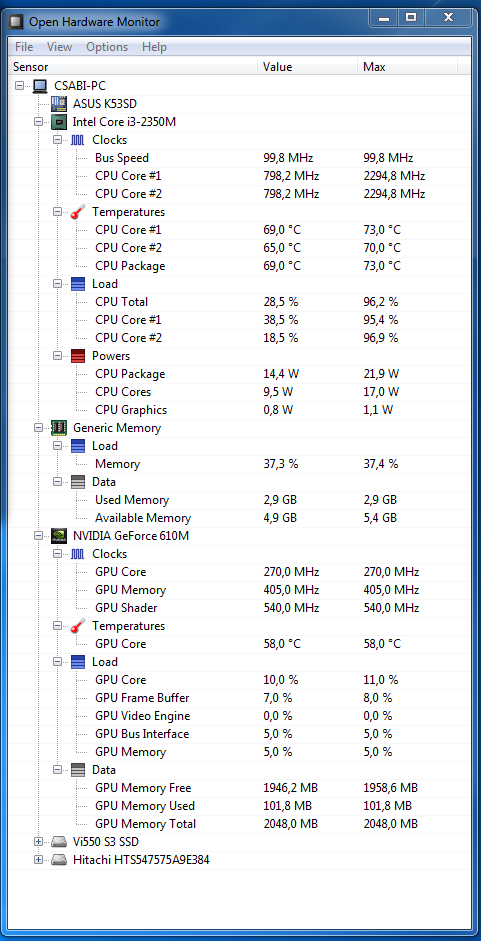The width and height of the screenshot is (481, 941).
Task: Click the Generic Memory Load icon
Action: (x=78, y=446)
